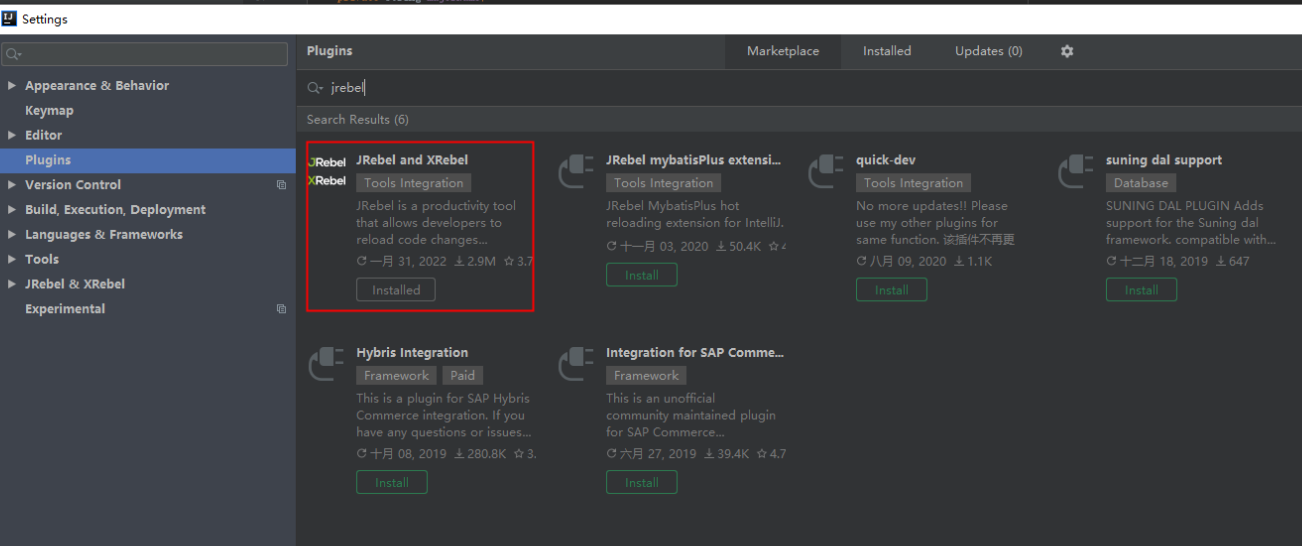Image resolution: width=1302 pixels, height=546 pixels.
Task: Click the 280.8K downloads count on Hybris
Action: 480,454
